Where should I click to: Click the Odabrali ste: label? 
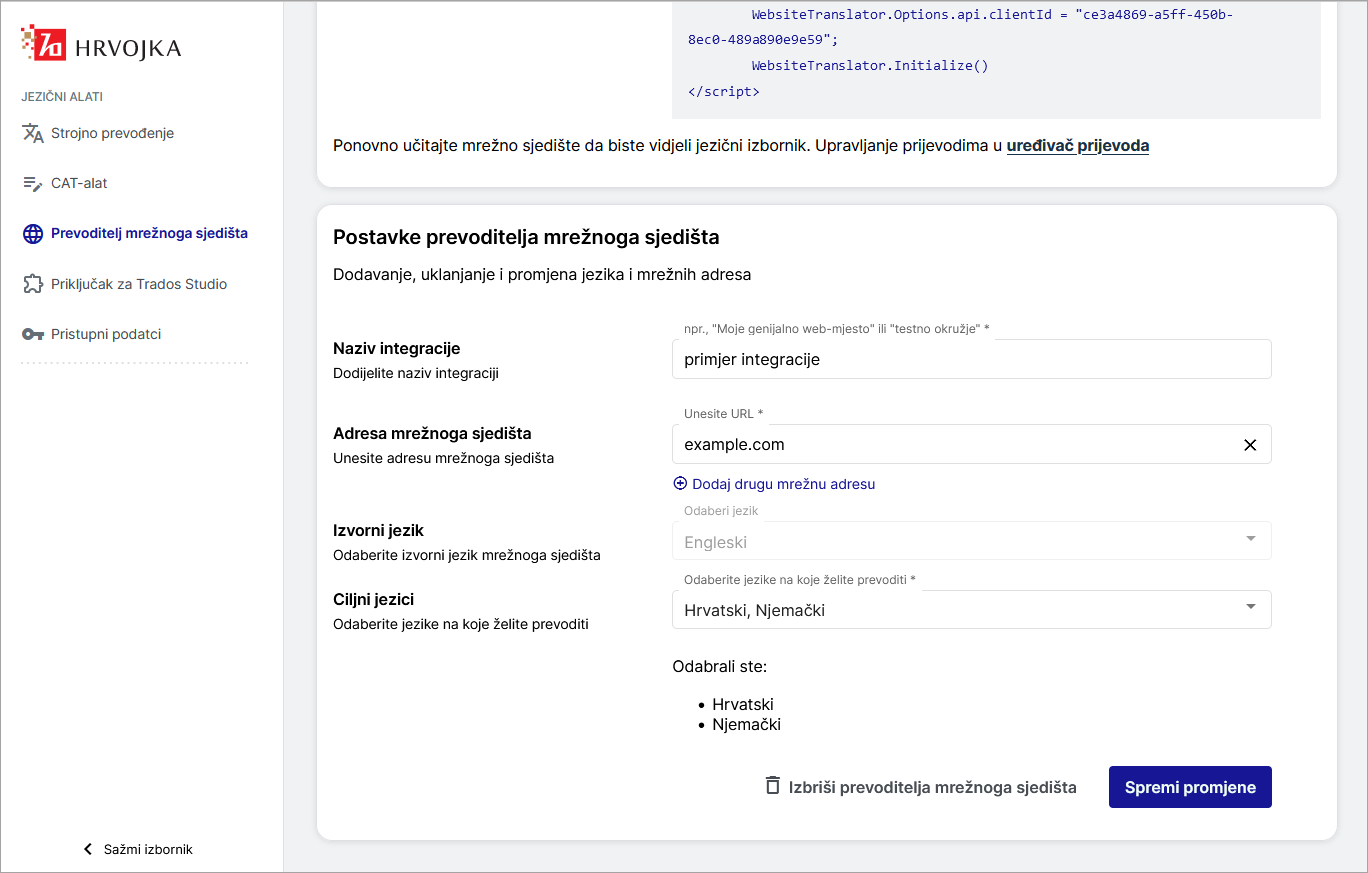pos(720,666)
